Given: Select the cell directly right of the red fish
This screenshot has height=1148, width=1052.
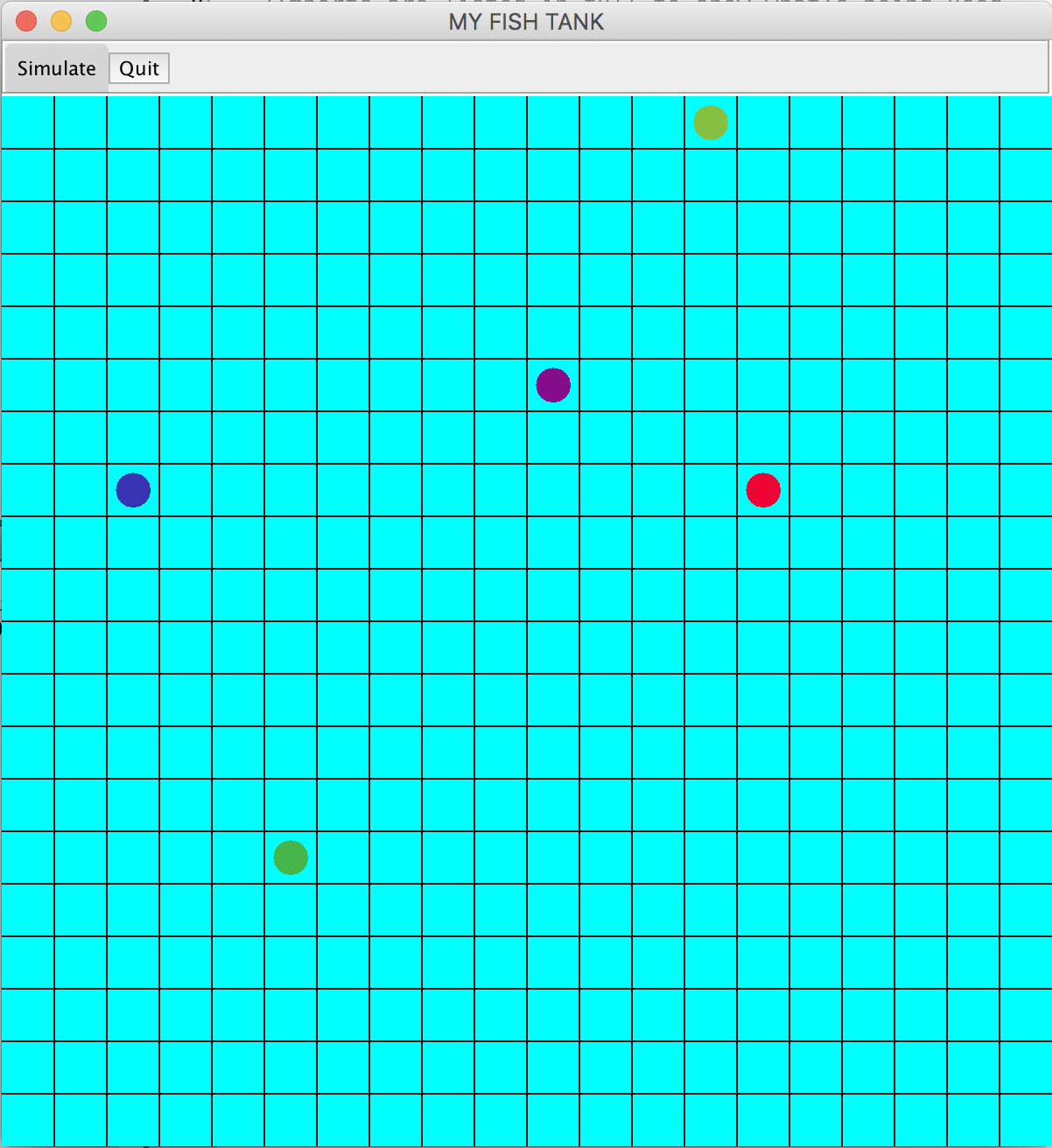Looking at the screenshot, I should [x=815, y=490].
